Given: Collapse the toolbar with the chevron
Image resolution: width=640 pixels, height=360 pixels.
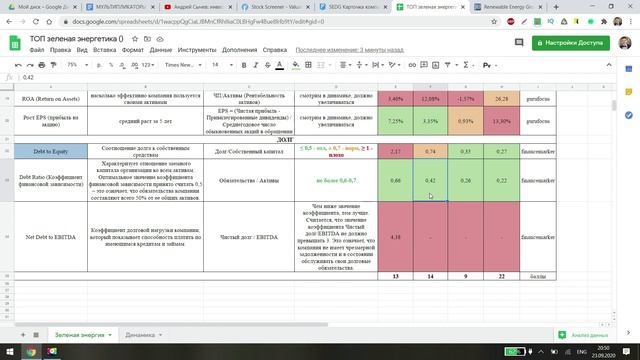Looking at the screenshot, I should point(609,65).
